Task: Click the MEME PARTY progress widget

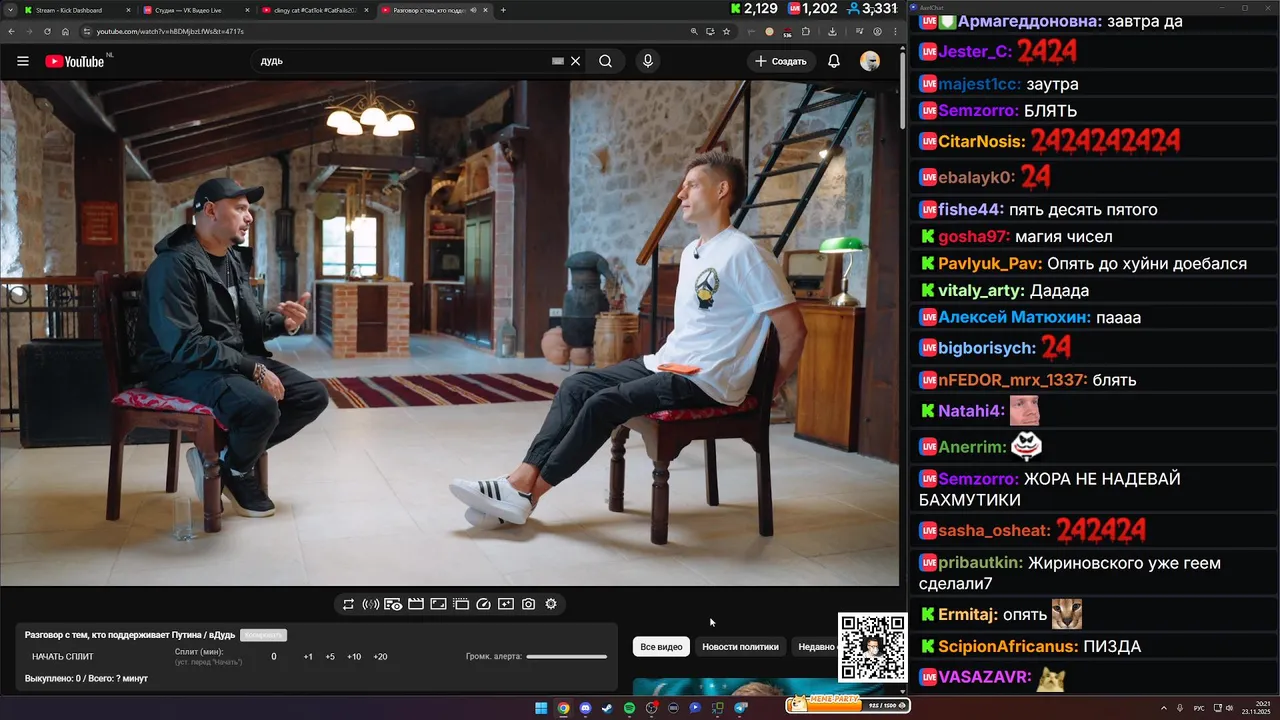Action: click(848, 704)
